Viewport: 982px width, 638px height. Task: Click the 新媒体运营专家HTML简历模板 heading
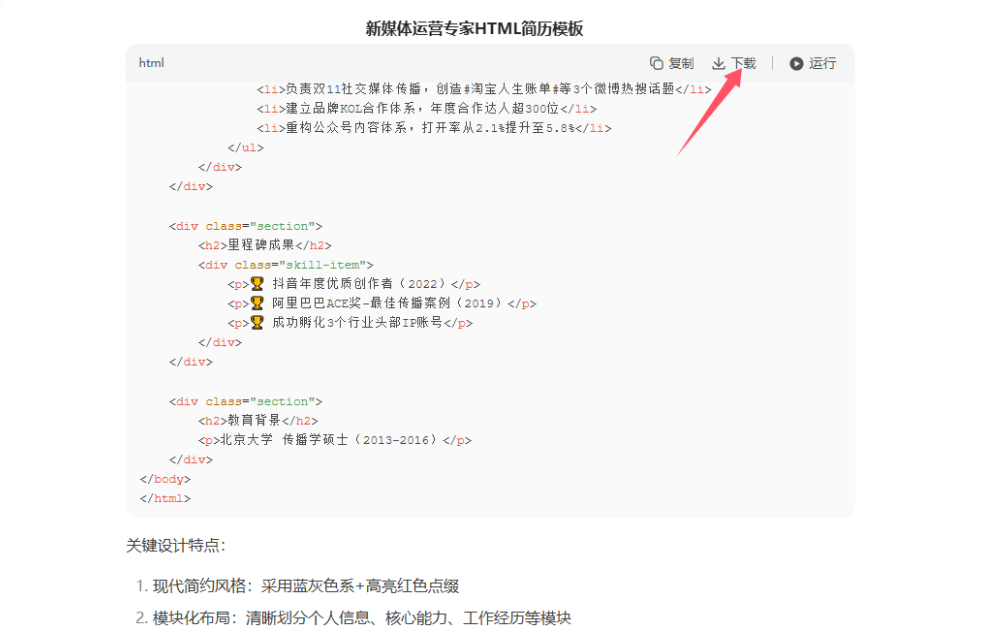474,28
